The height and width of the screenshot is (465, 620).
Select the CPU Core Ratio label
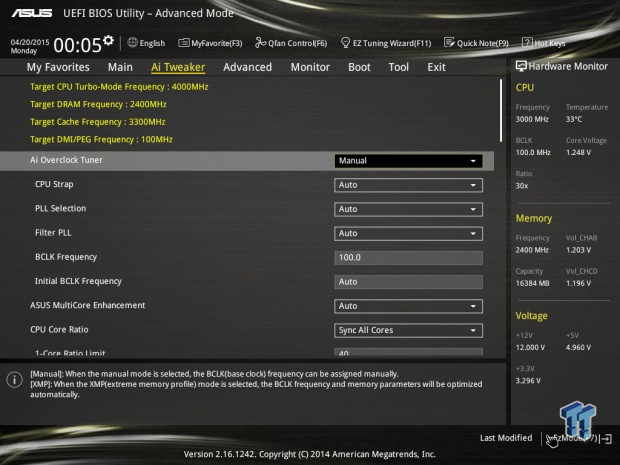[59, 329]
